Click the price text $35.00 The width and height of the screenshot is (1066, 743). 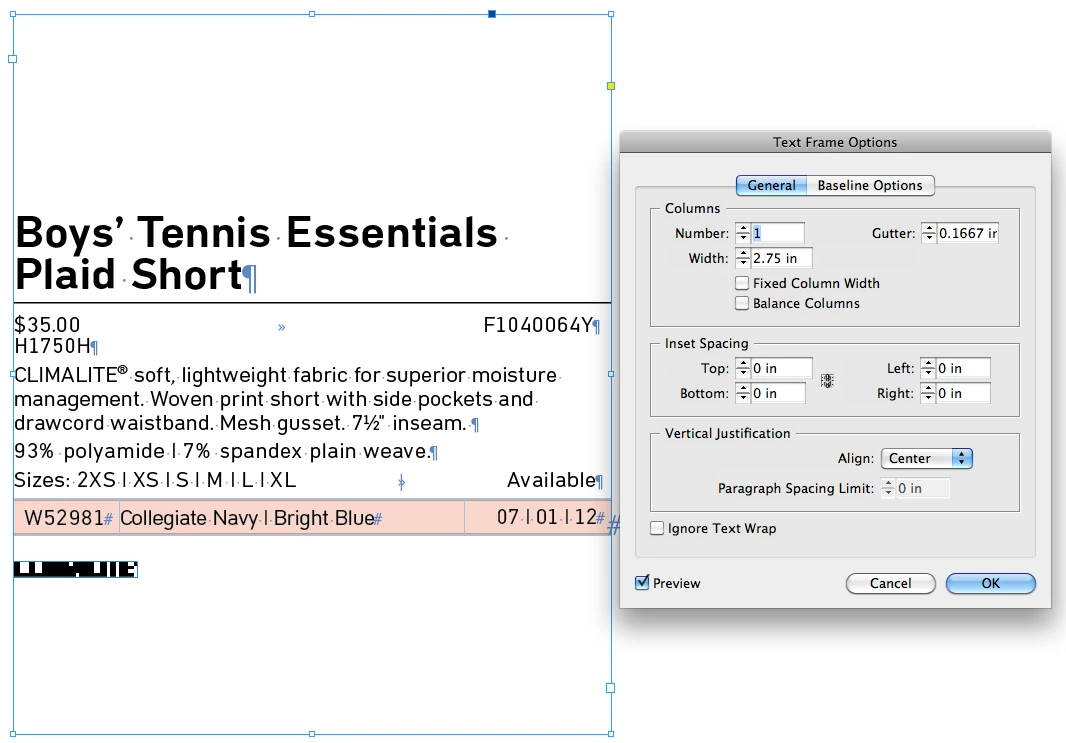tap(47, 324)
